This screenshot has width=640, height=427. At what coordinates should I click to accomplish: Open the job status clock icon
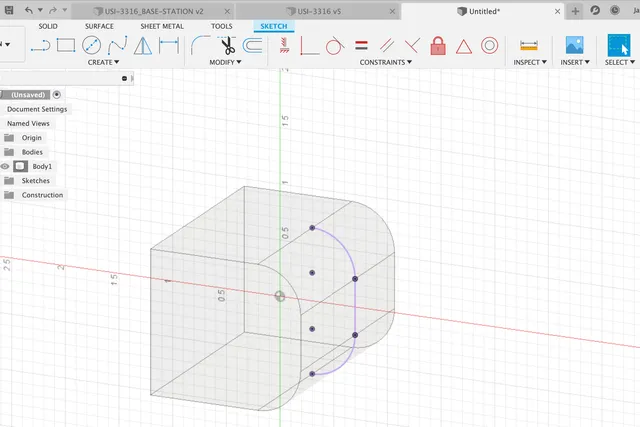(614, 10)
